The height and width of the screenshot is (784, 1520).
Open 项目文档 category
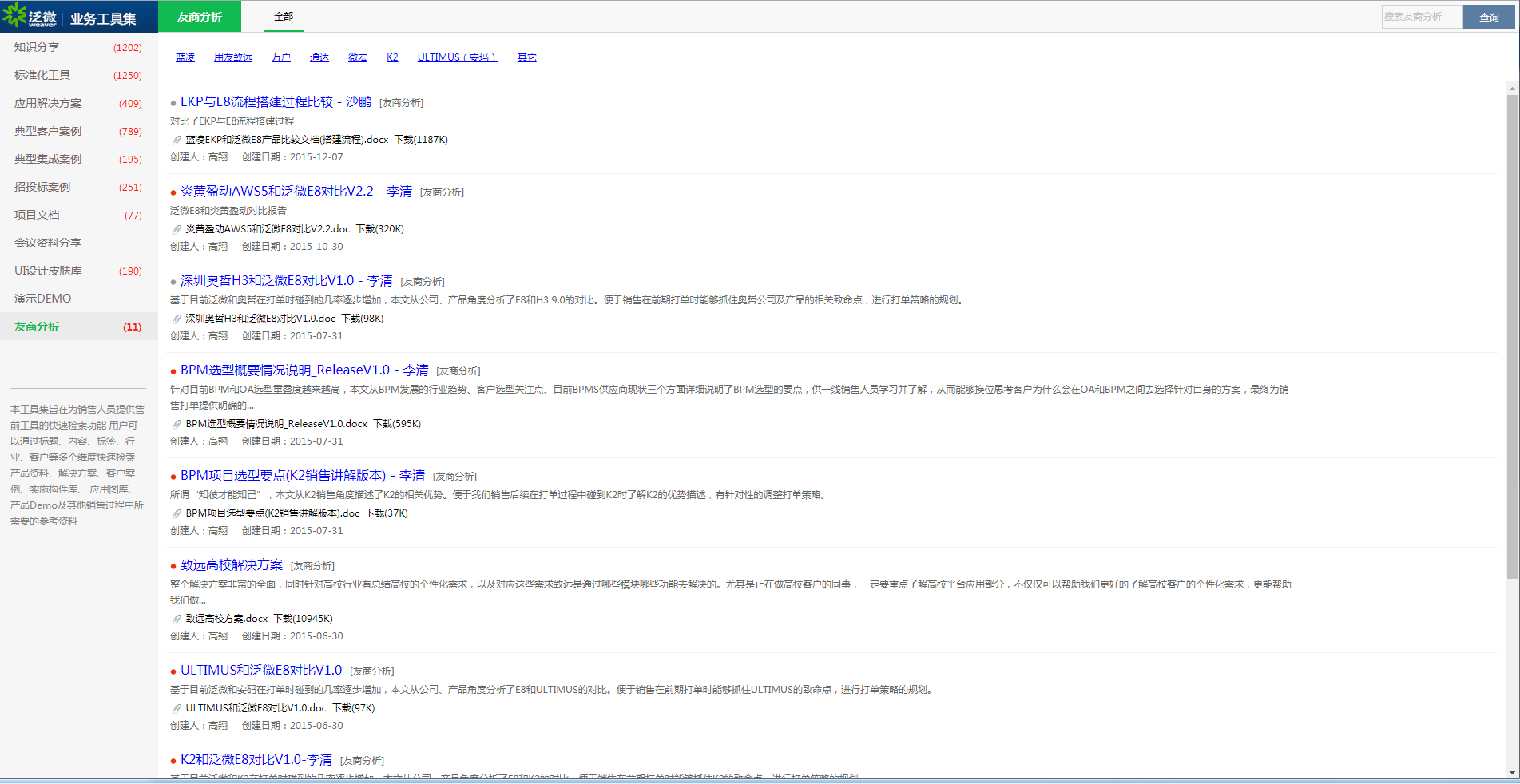point(78,215)
